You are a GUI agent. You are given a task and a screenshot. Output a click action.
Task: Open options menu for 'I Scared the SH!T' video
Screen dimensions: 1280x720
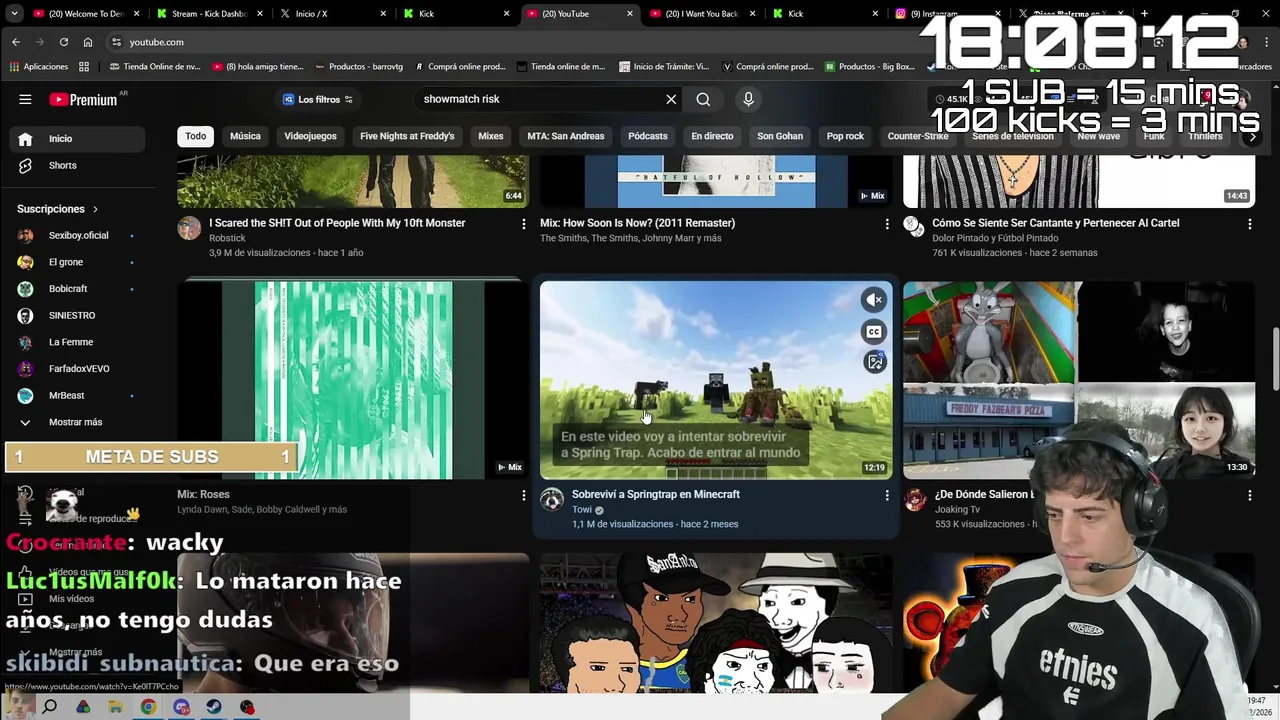point(523,224)
